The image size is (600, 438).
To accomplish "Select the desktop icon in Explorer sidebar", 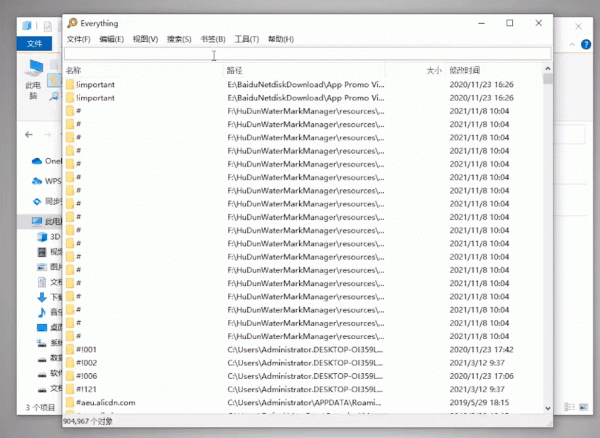I will click(x=42, y=327).
